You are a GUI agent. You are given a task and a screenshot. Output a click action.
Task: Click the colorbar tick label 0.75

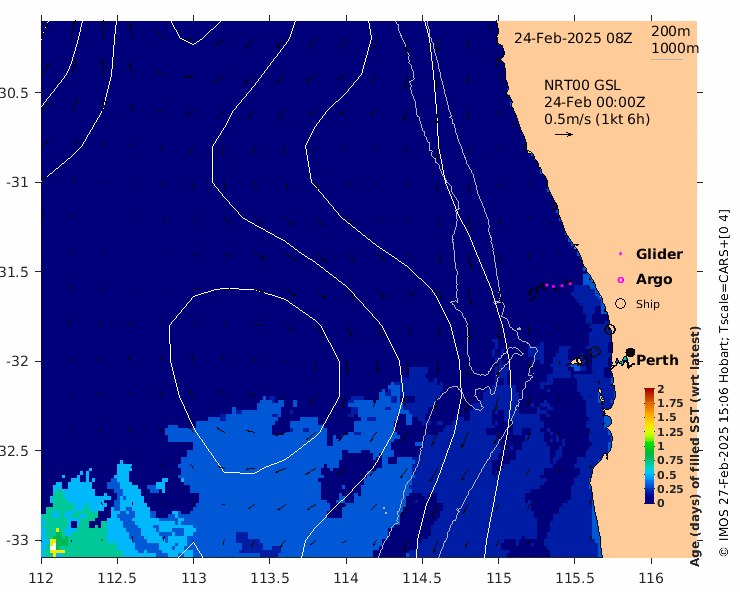point(670,460)
